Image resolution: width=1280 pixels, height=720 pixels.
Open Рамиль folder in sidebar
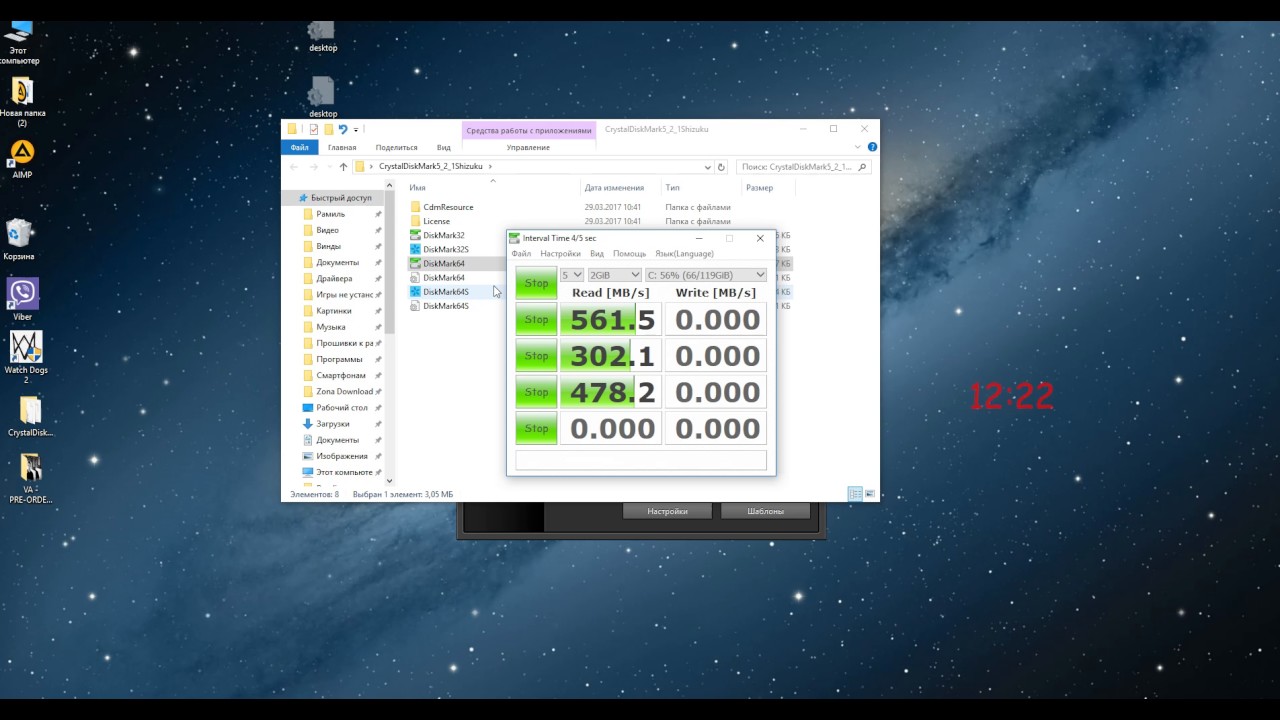tap(330, 214)
